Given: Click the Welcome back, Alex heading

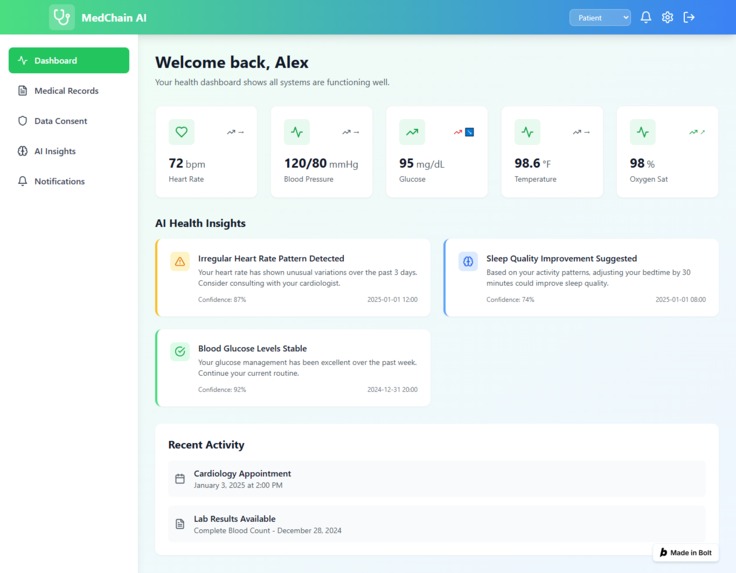Looking at the screenshot, I should click(x=232, y=62).
